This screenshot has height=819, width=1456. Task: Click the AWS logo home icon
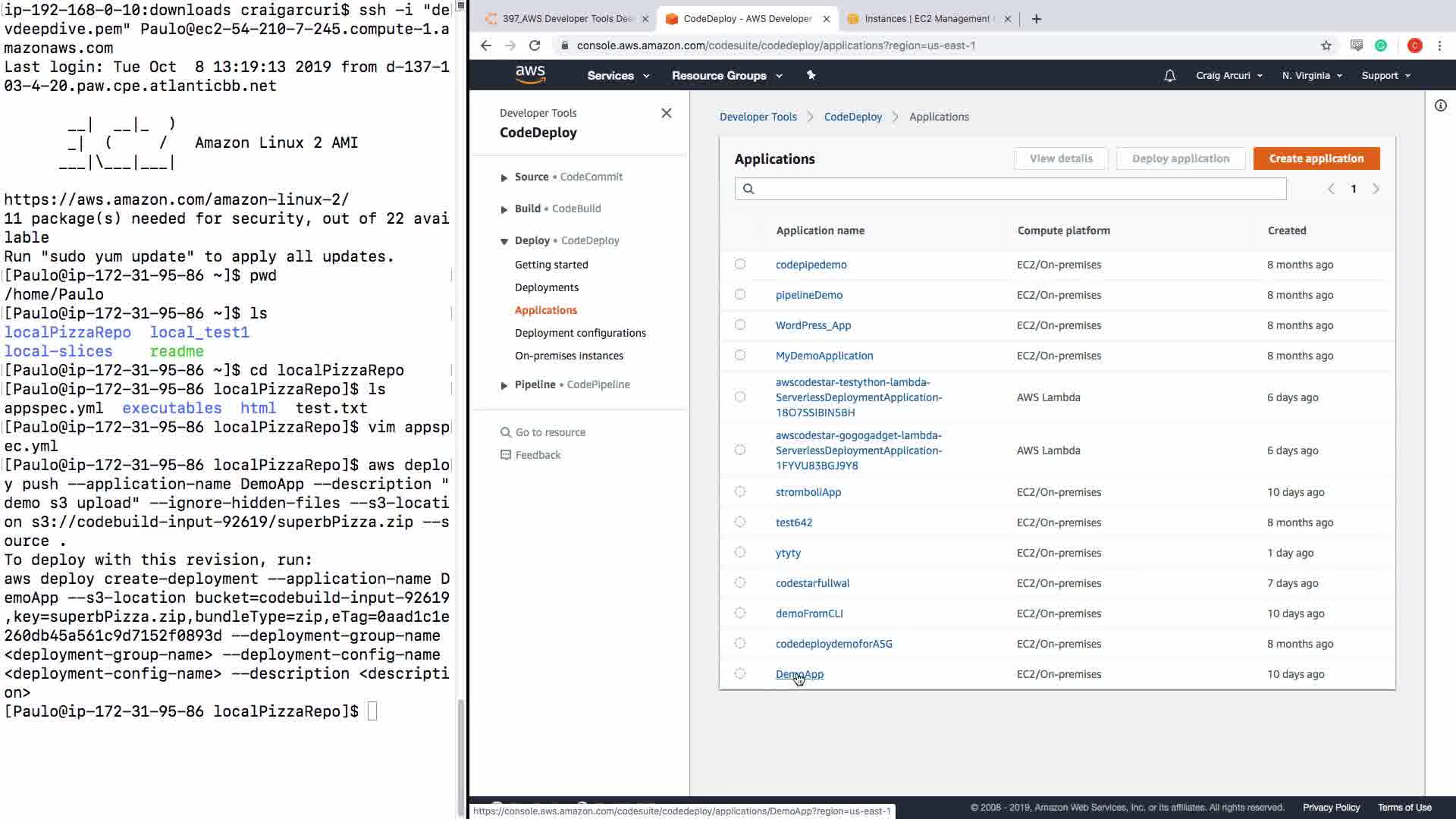(x=530, y=74)
